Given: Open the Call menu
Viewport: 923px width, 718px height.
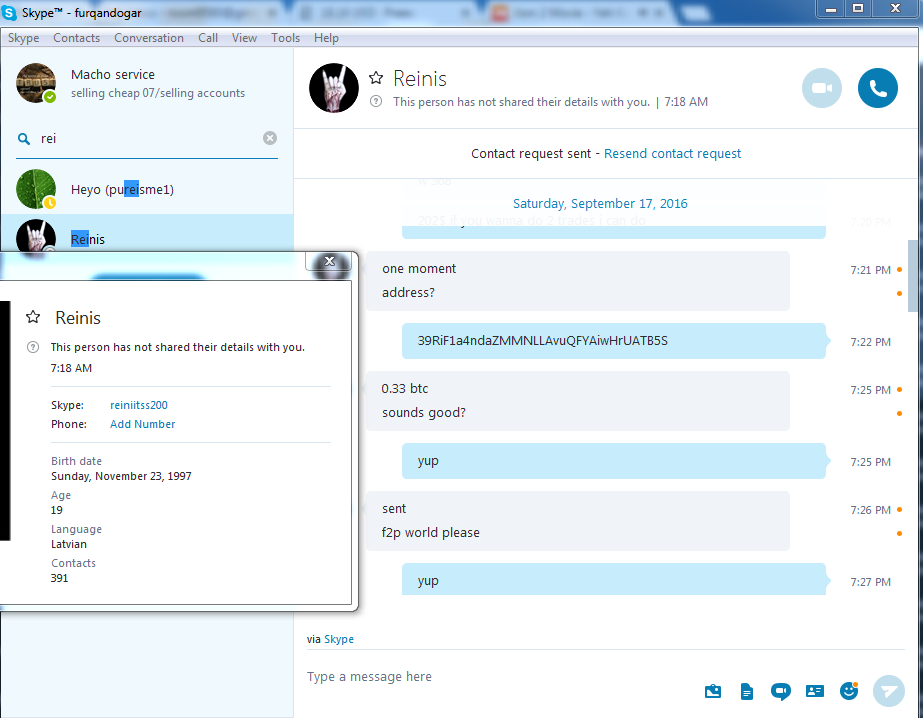Looking at the screenshot, I should point(208,38).
